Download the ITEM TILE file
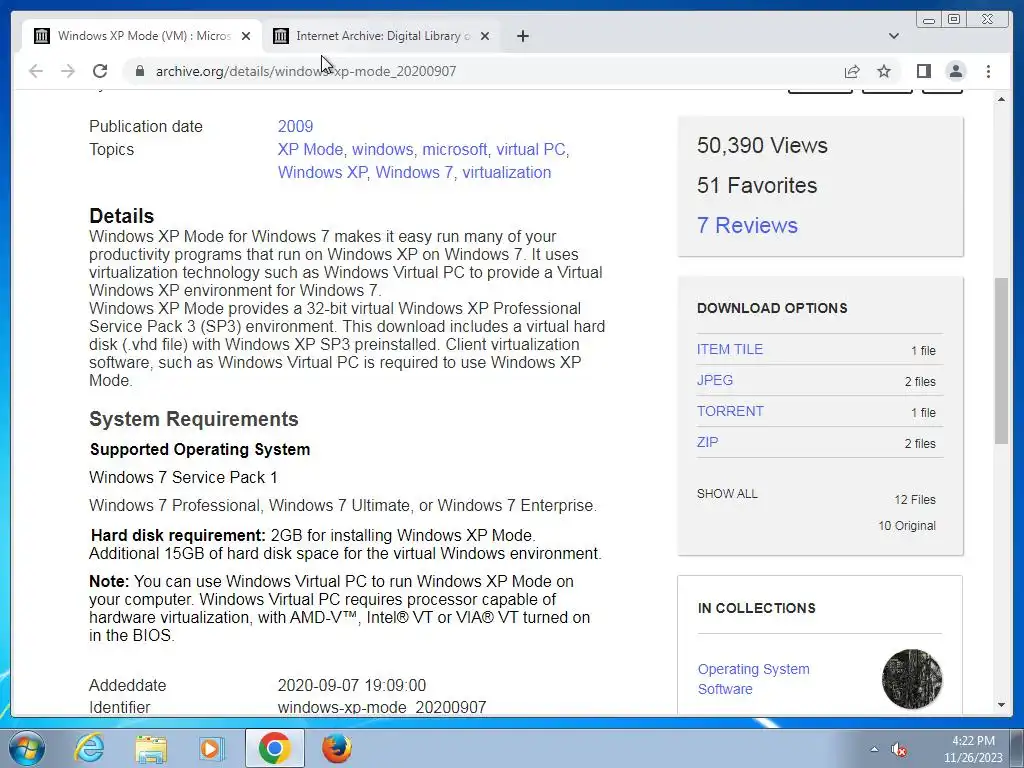Image resolution: width=1024 pixels, height=768 pixels. click(729, 349)
